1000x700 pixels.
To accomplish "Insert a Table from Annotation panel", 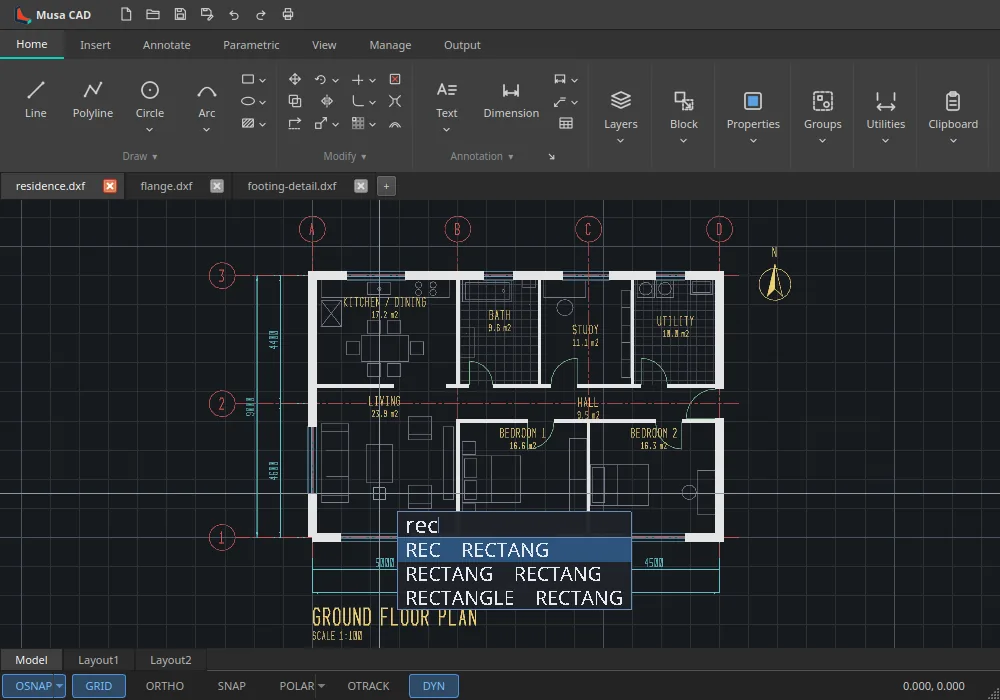I will (566, 123).
